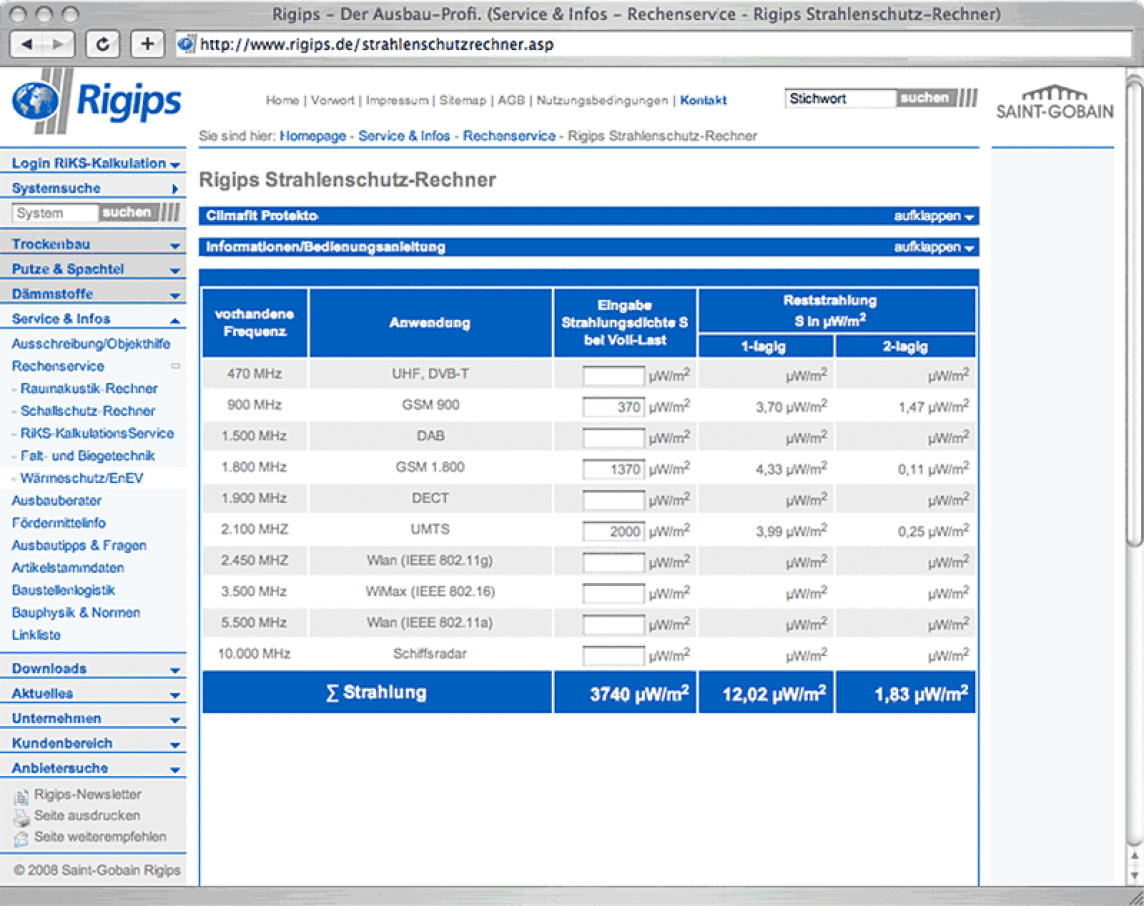Click the suchen button next to Stichwort
This screenshot has width=1144, height=906.
coord(924,98)
